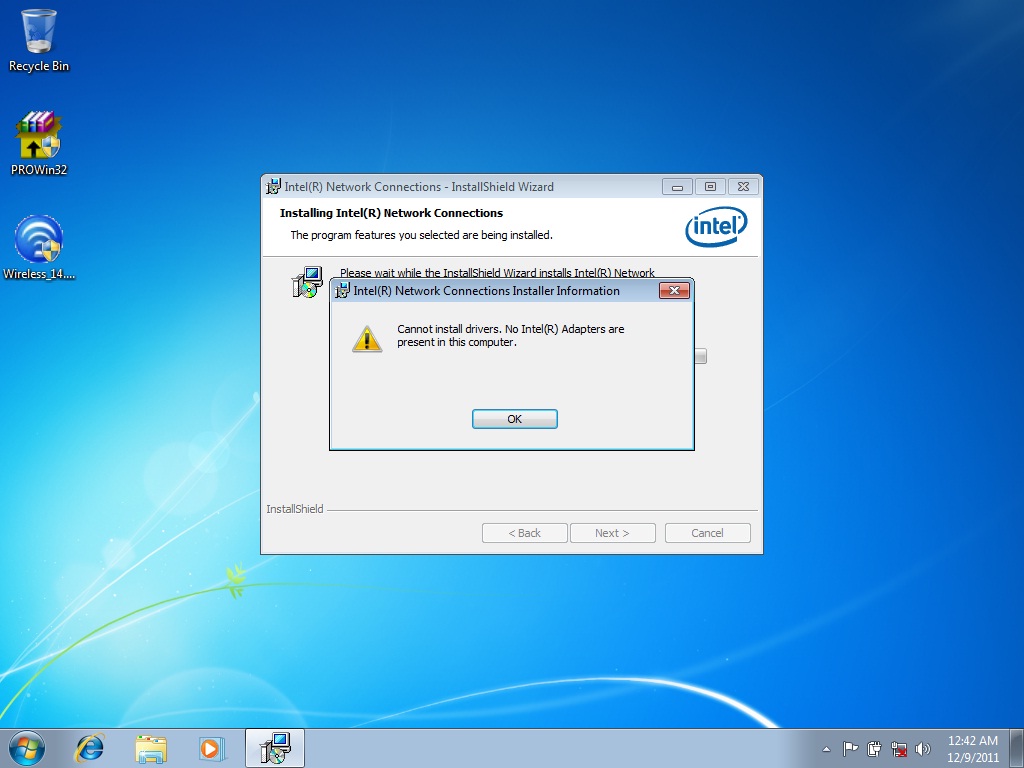
Task: Open the Action Center flag icon
Action: 850,749
